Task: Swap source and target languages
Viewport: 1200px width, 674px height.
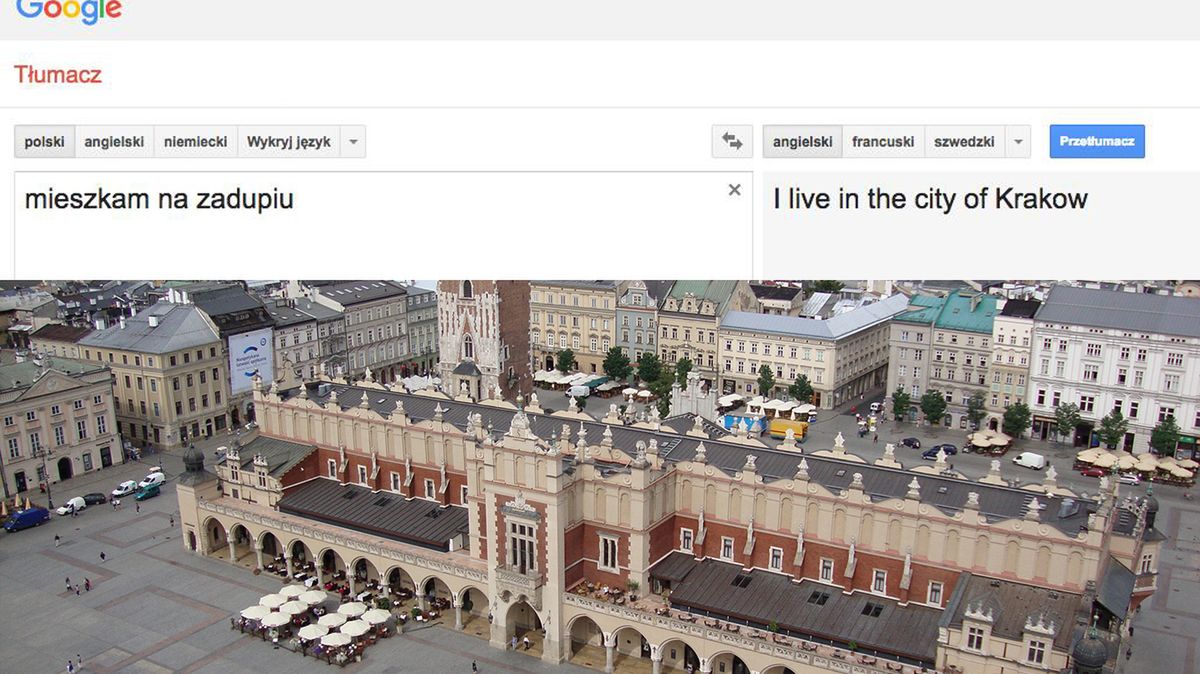Action: [x=732, y=142]
